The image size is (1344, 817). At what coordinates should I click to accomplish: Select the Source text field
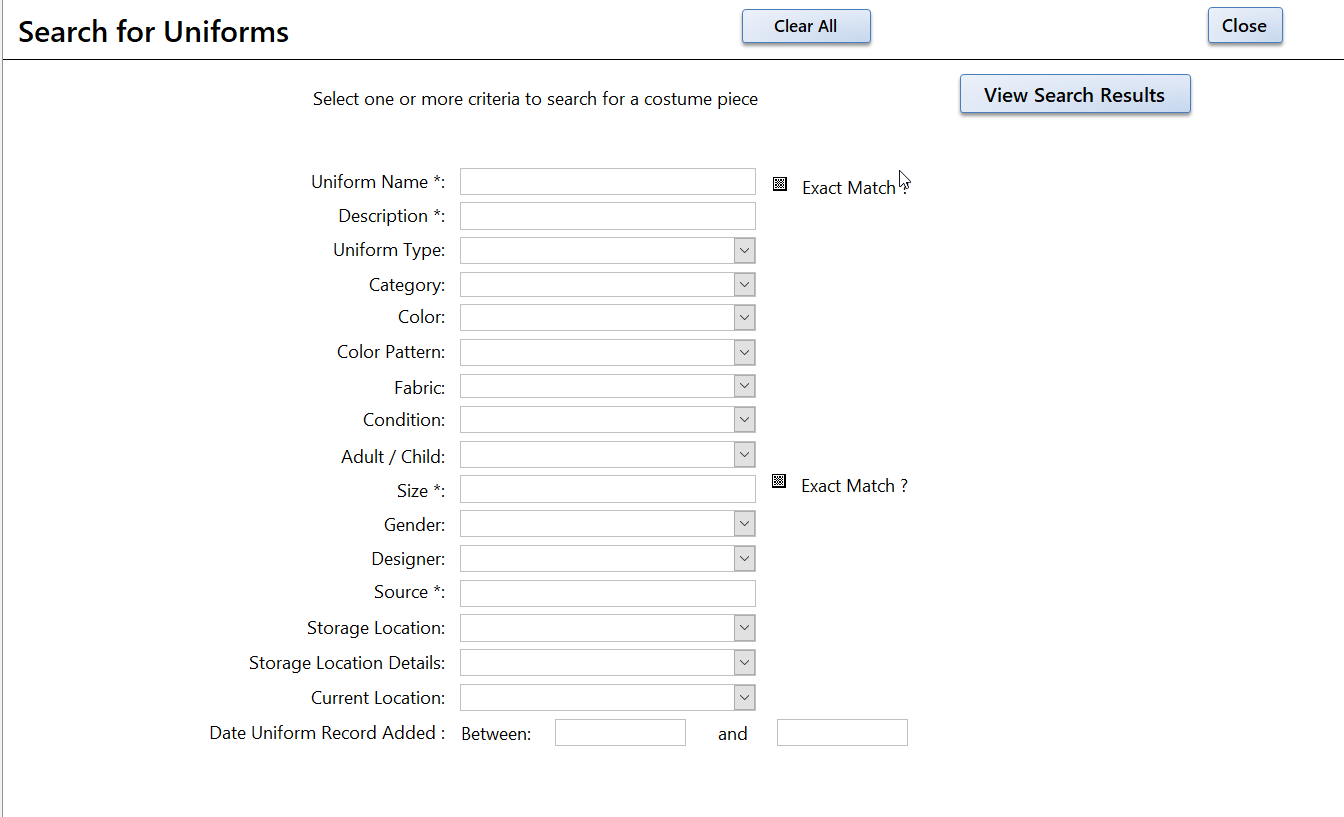607,593
